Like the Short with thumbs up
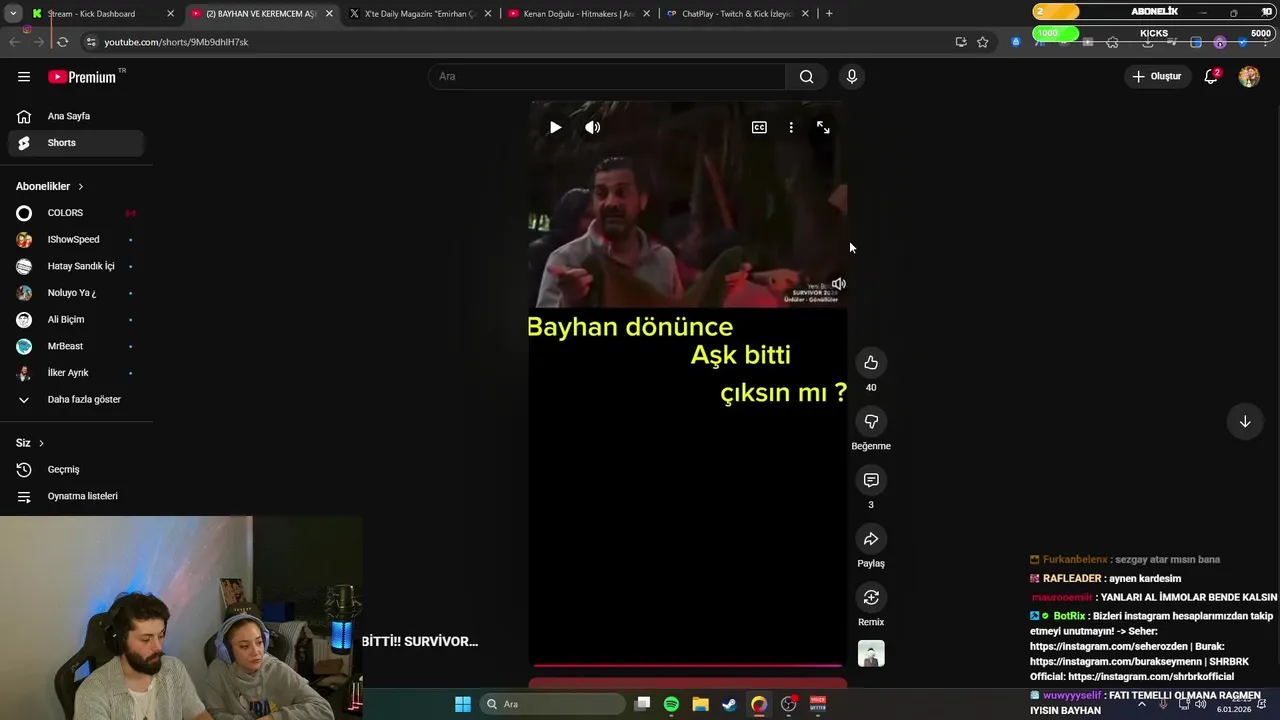Image resolution: width=1280 pixels, height=720 pixels. pyautogui.click(x=871, y=363)
